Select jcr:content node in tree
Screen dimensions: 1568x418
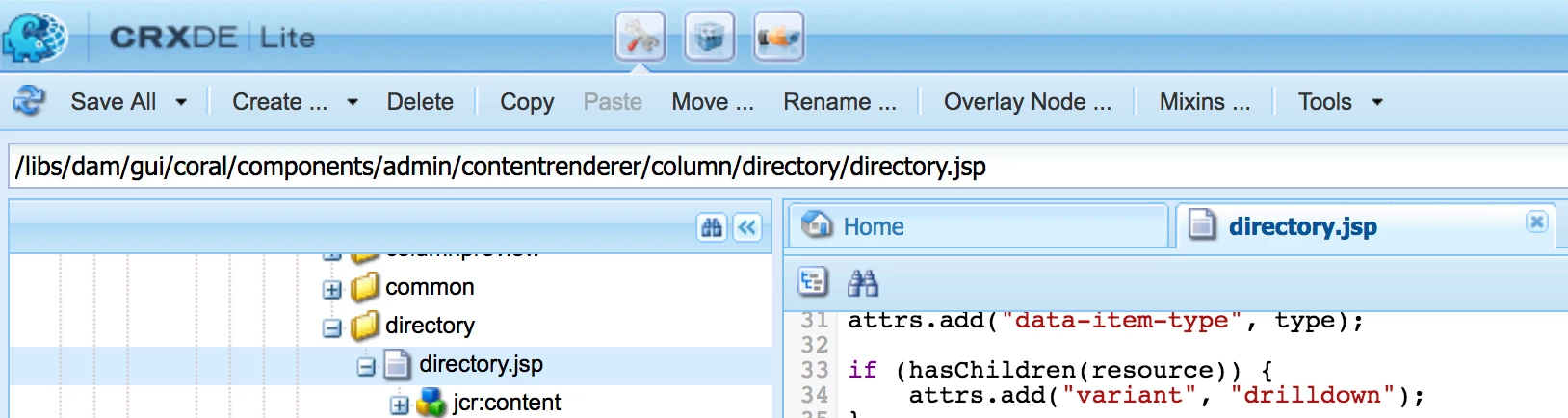(x=507, y=403)
